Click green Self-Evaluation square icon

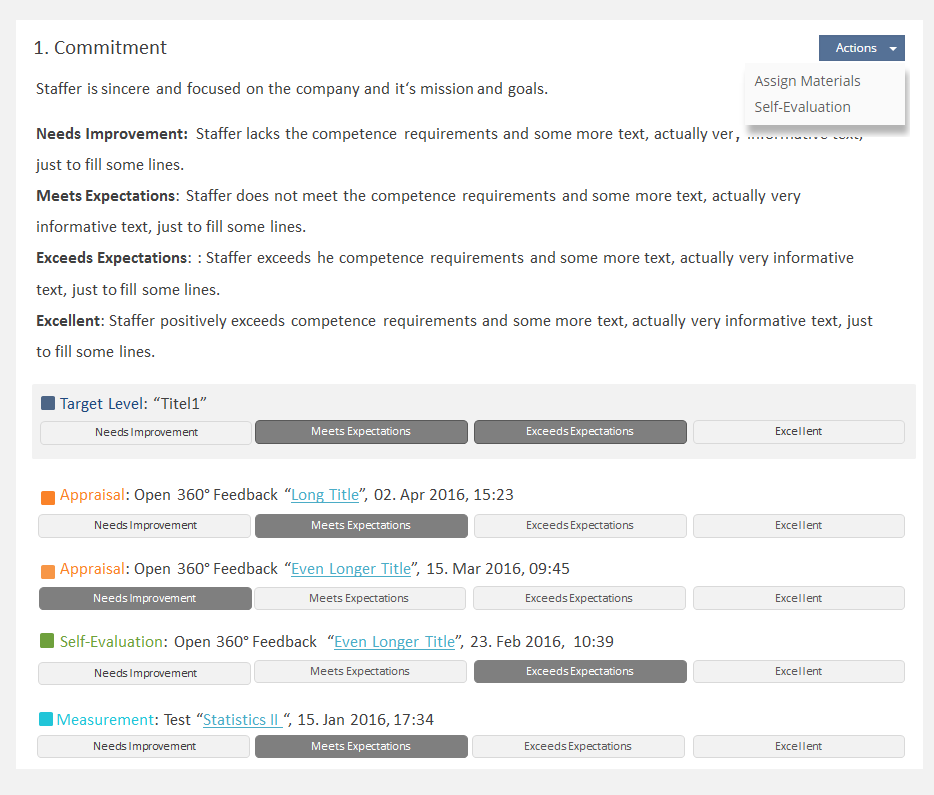coord(47,641)
